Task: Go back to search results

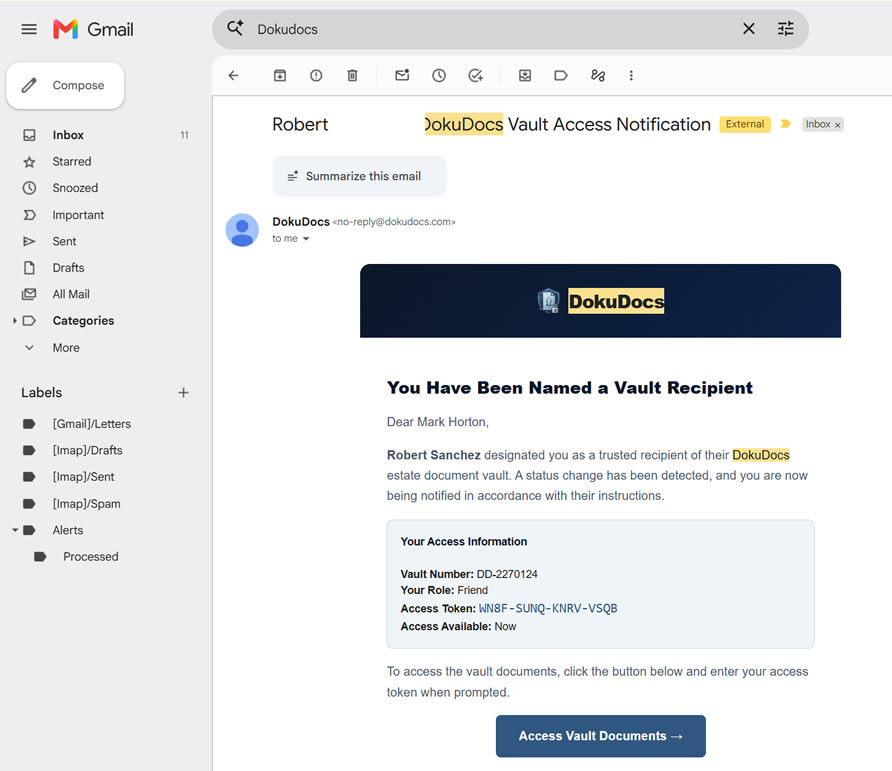Action: click(x=233, y=76)
